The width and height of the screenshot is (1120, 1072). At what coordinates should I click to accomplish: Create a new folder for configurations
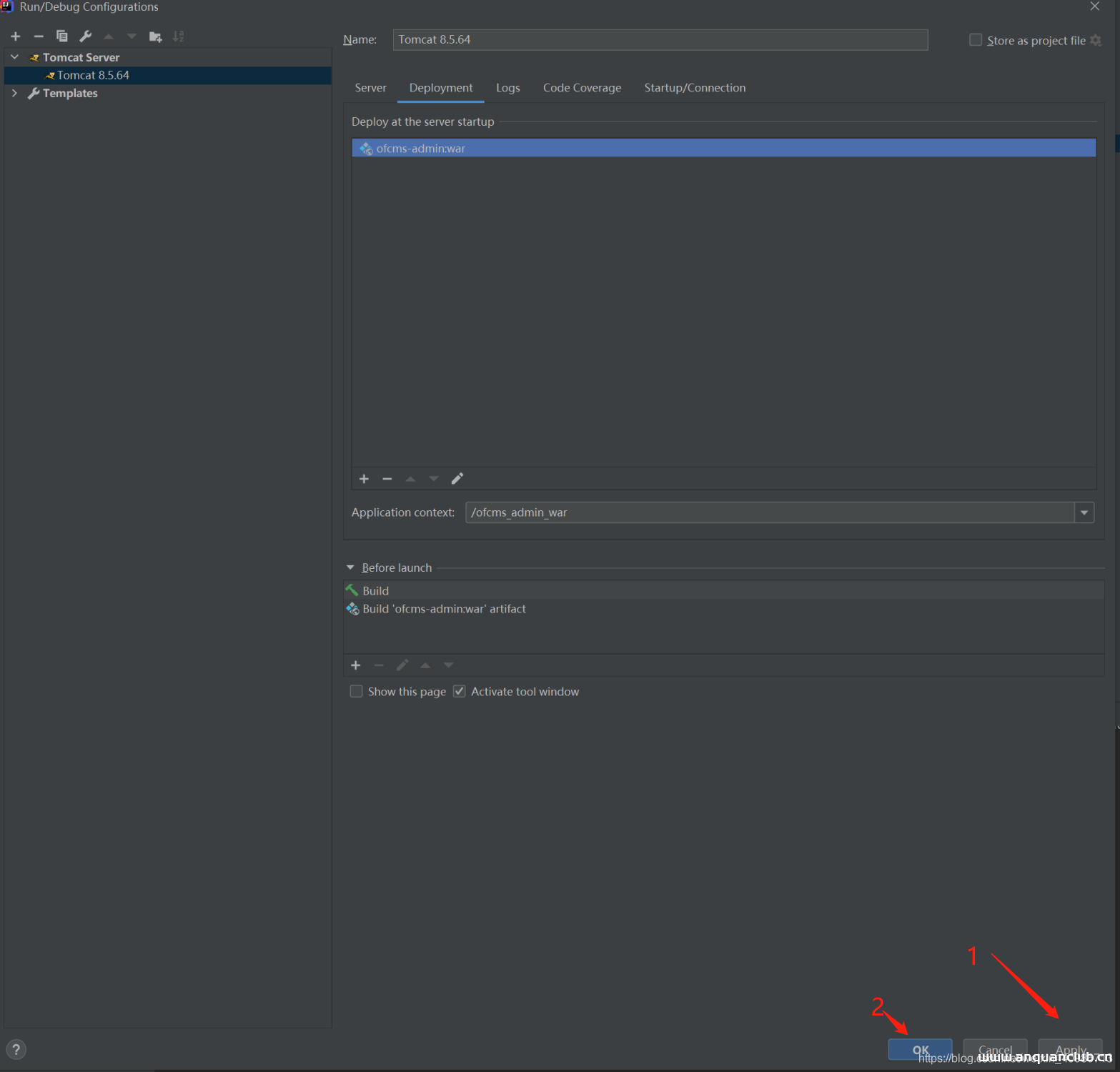point(155,36)
